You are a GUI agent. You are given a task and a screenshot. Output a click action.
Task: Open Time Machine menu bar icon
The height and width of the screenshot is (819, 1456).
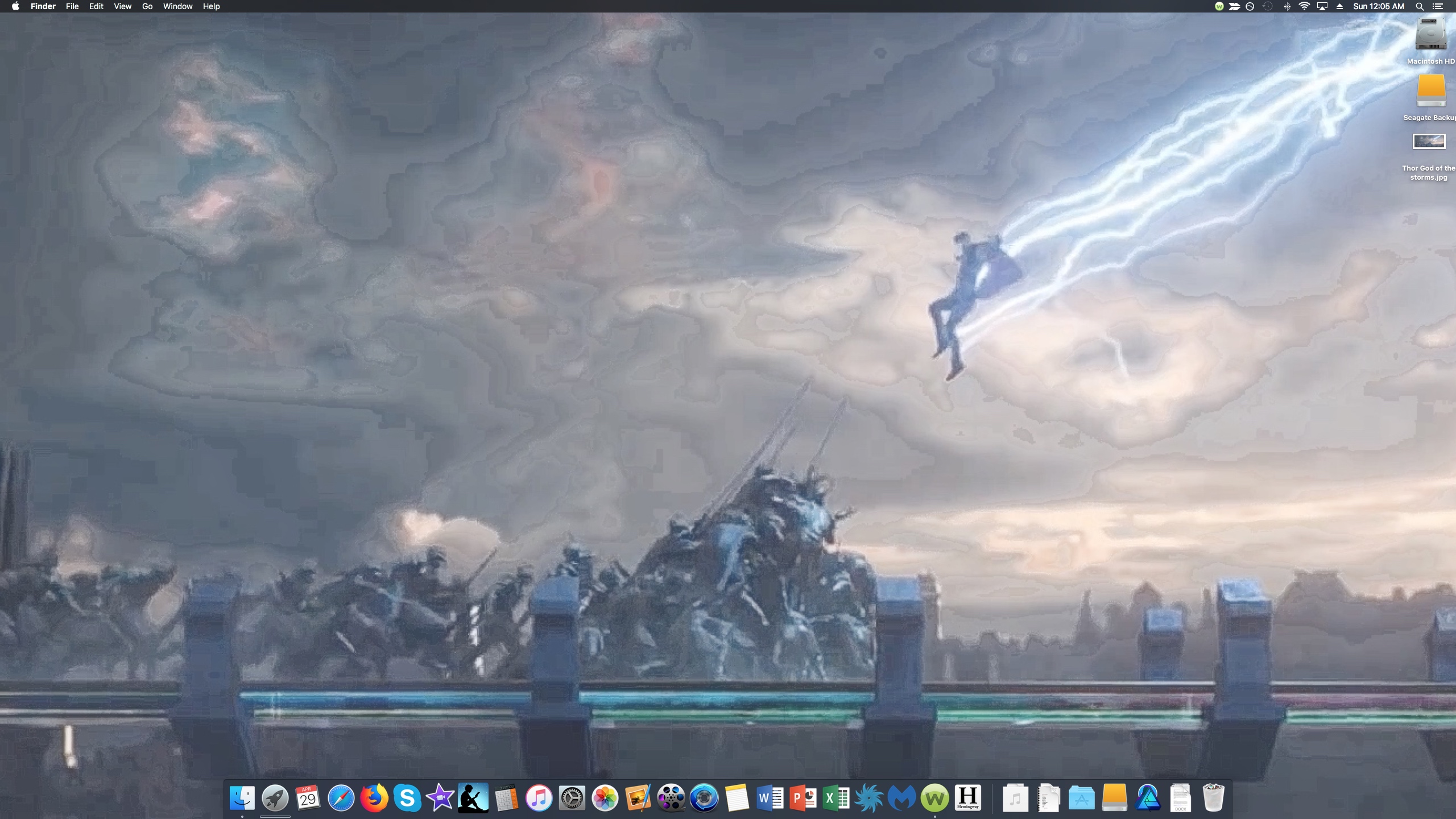click(x=1268, y=6)
